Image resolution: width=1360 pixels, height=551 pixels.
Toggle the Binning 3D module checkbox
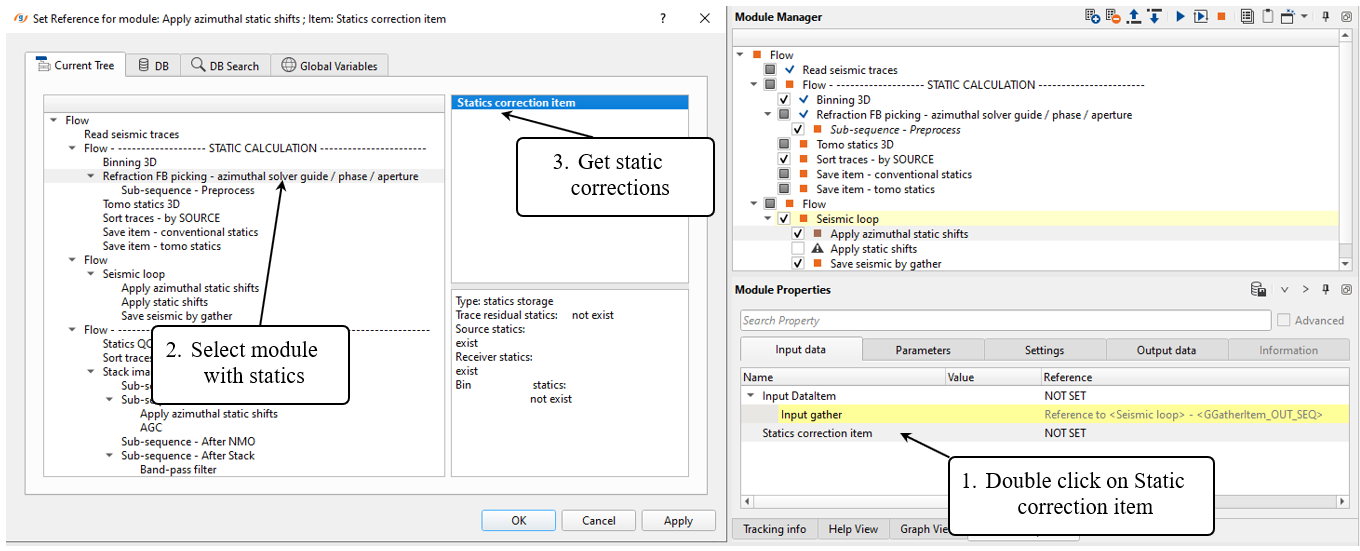click(784, 100)
